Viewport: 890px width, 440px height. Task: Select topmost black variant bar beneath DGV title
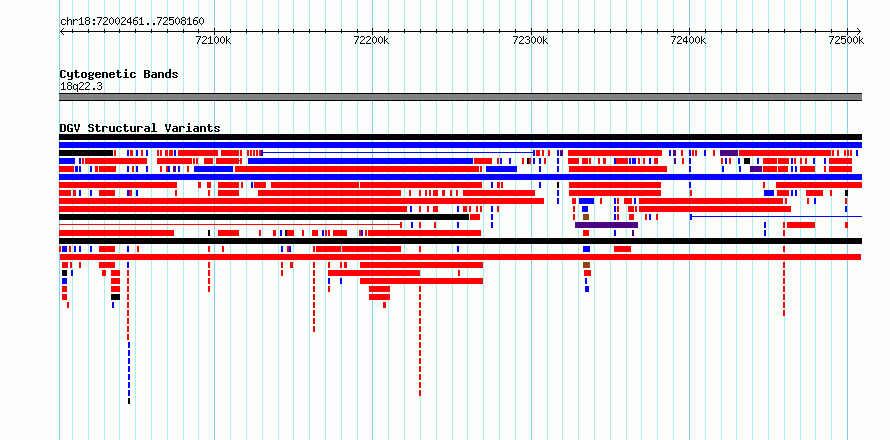(x=460, y=137)
